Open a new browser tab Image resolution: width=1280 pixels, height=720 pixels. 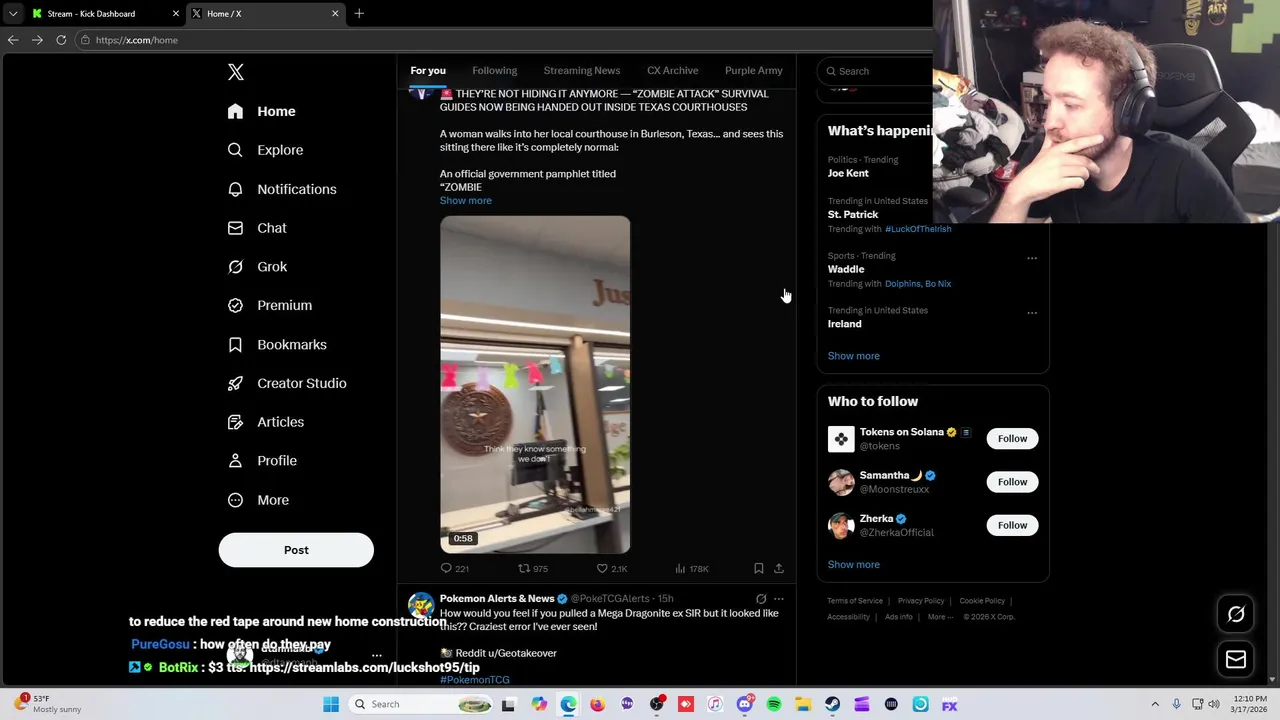[x=359, y=14]
